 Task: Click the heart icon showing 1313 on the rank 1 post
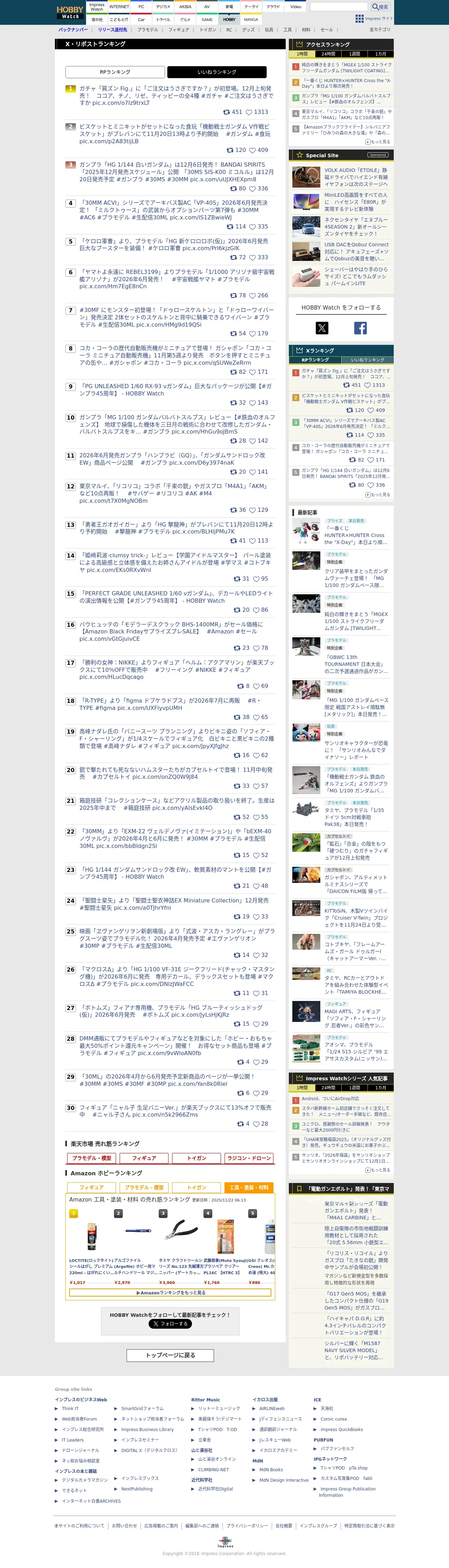tap(249, 112)
